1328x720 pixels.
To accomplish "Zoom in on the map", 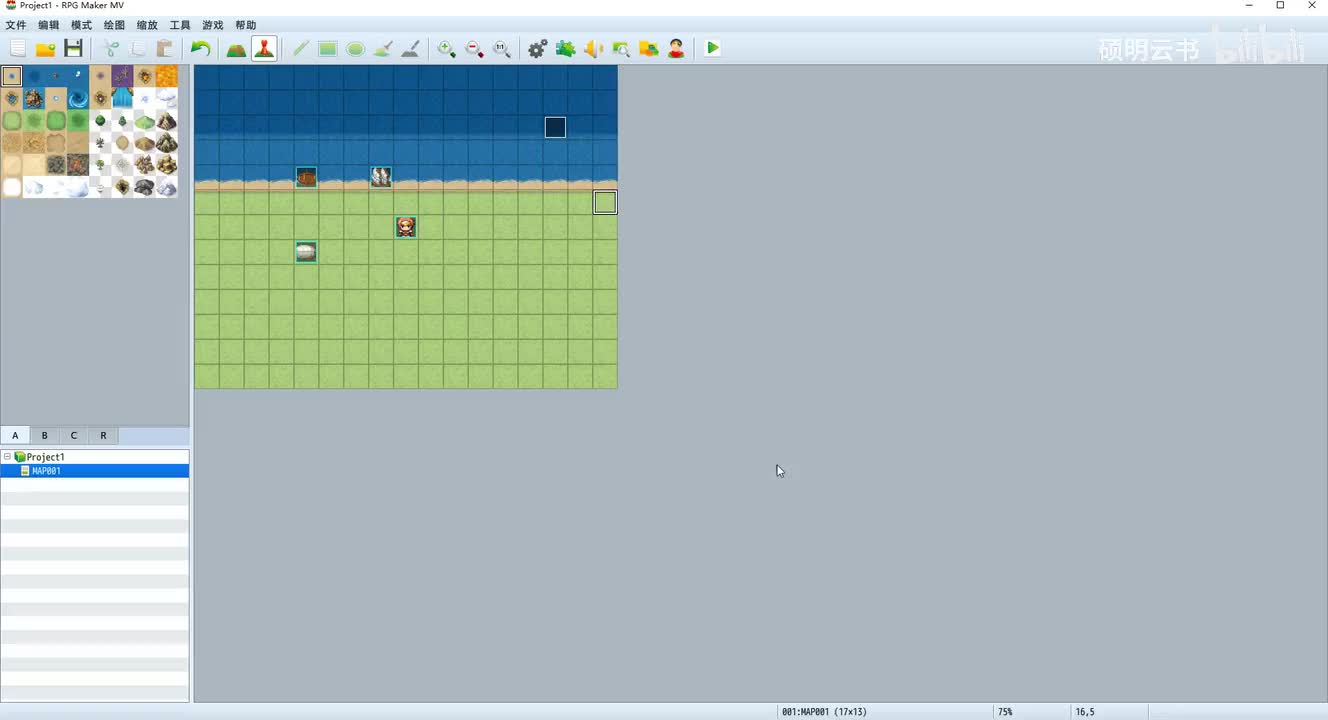I will (447, 48).
